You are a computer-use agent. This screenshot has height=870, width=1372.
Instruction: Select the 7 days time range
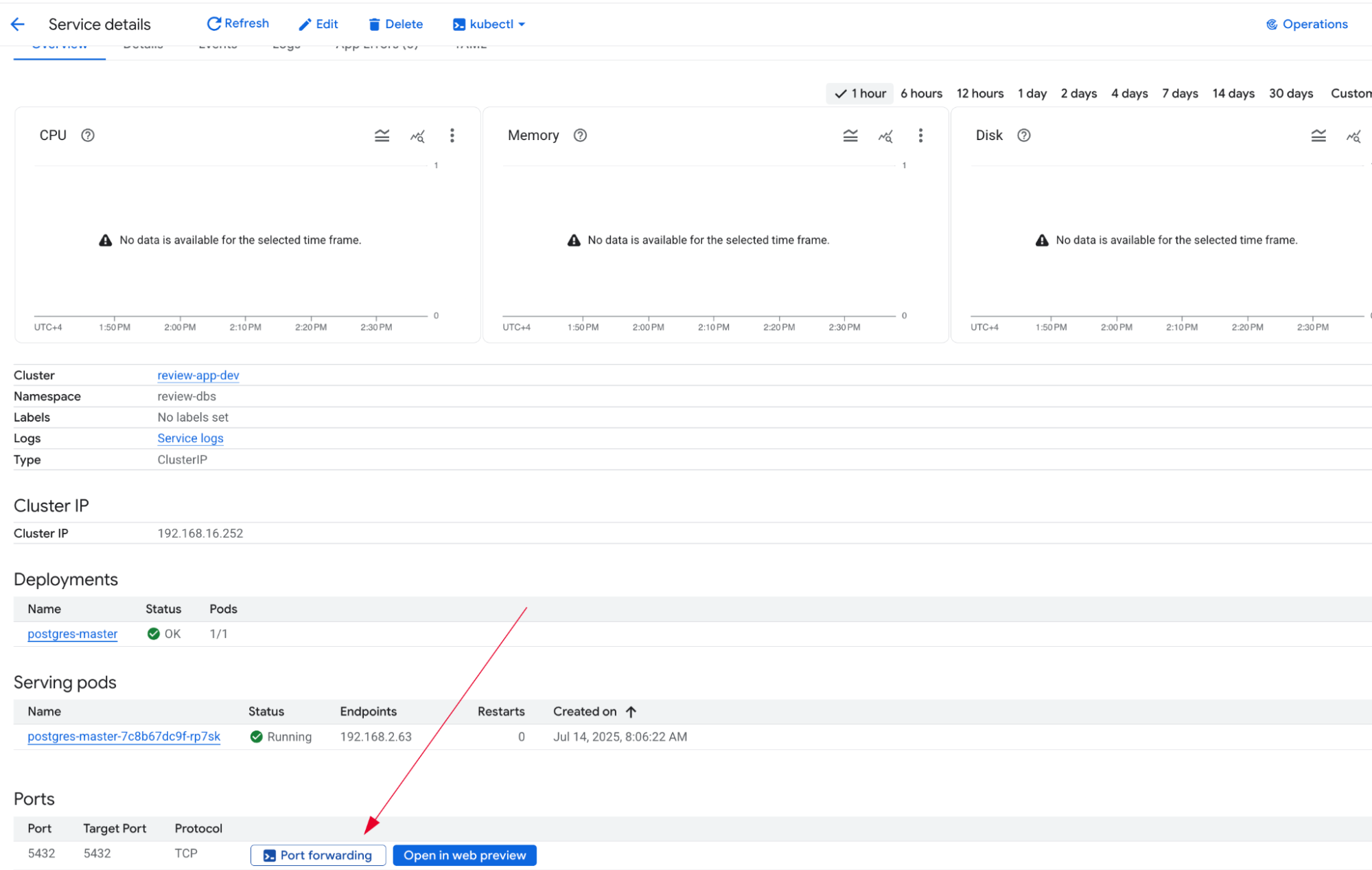(x=1180, y=93)
